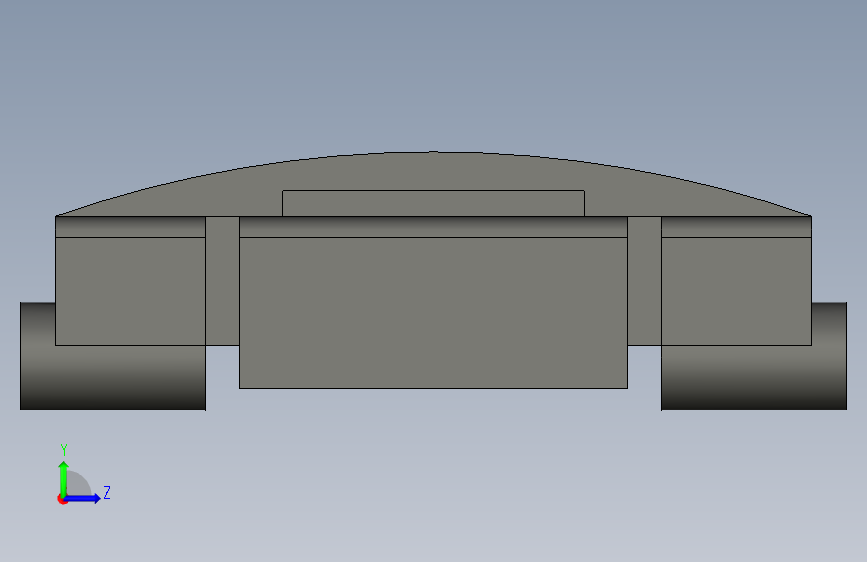Click the red X axis dot on triad
Viewport: 867px width, 562px height.
[x=62, y=499]
